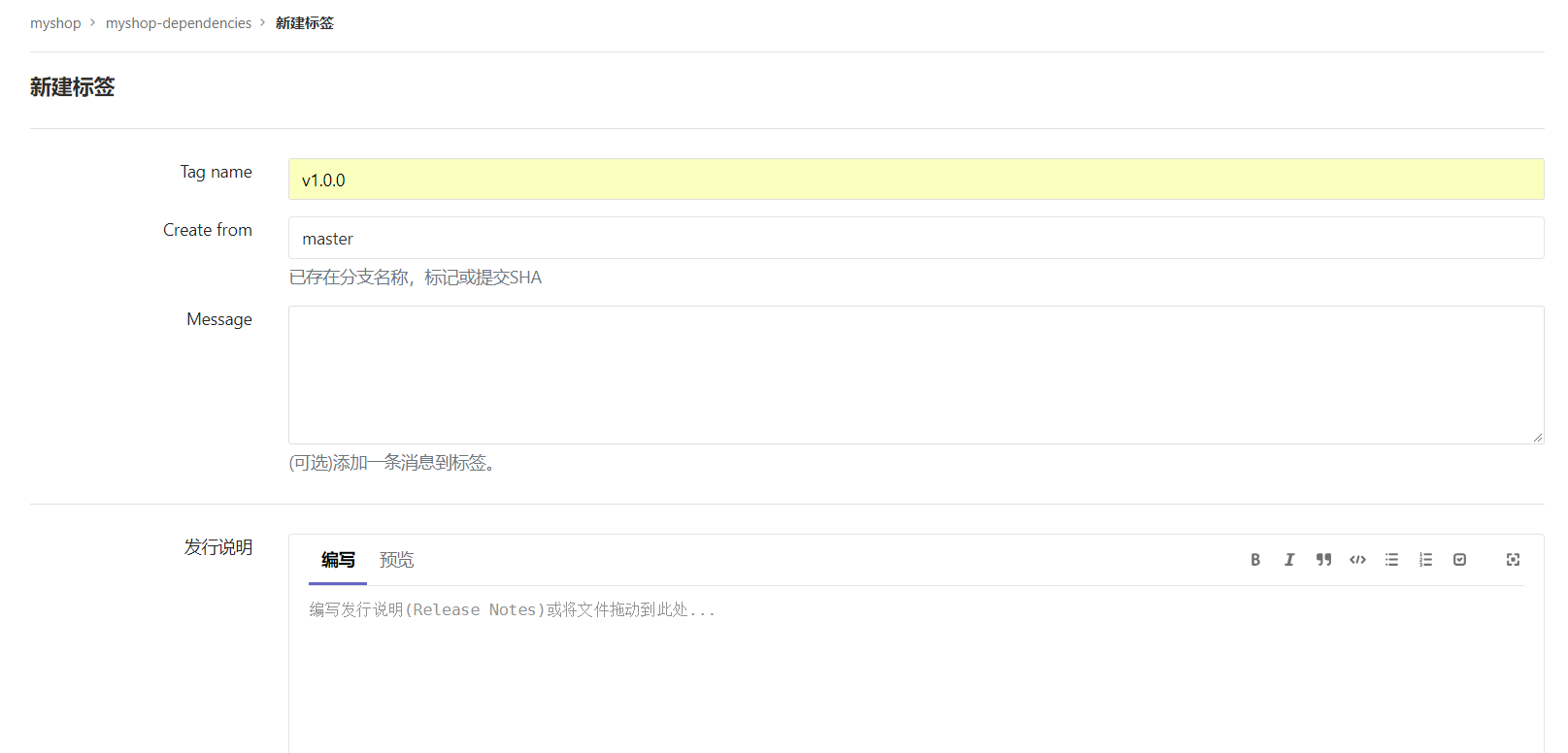Screen dimensions: 1568x753
Task: Focus the Tag name field containing v1.0.0
Action: coord(916,180)
